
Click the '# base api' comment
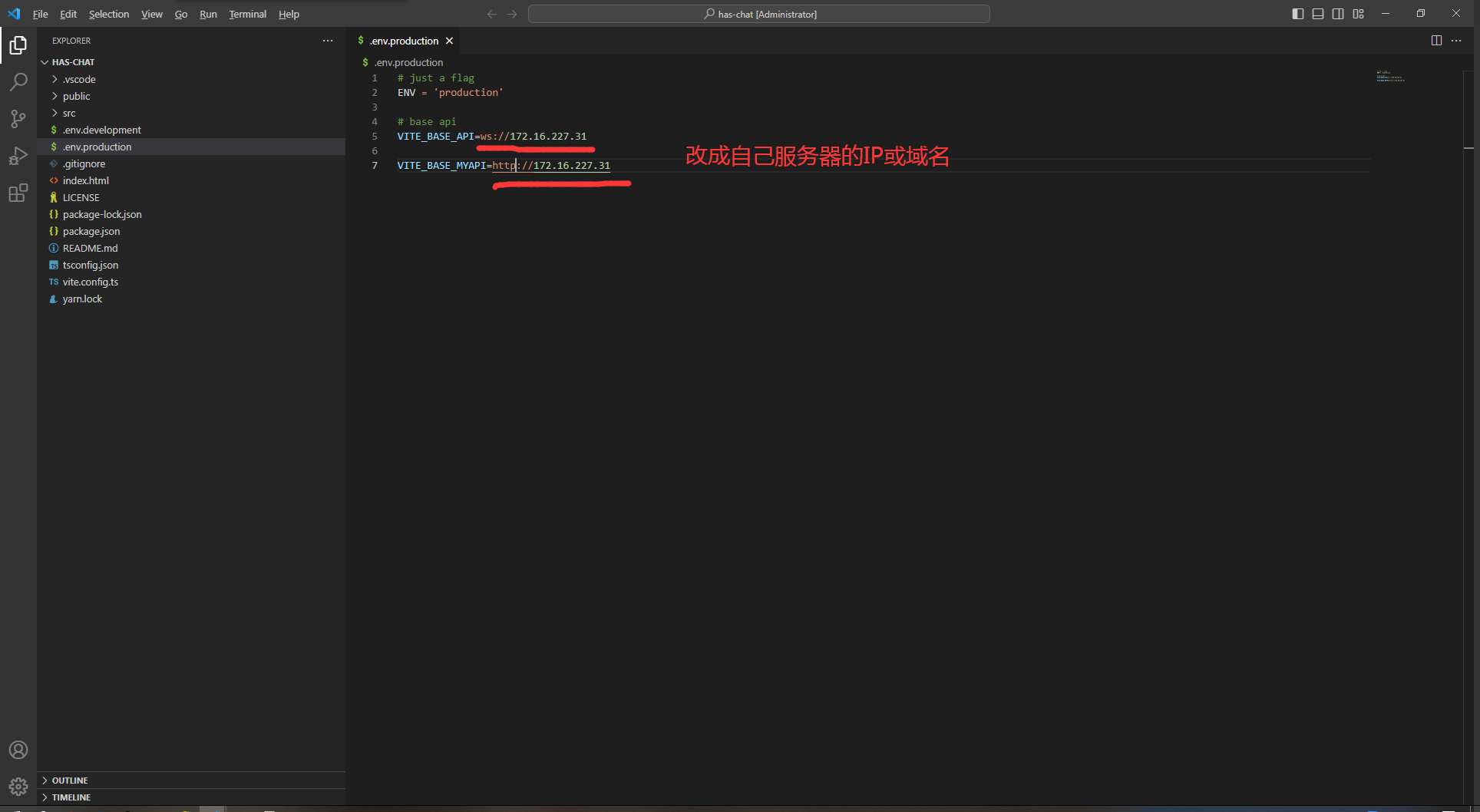427,122
